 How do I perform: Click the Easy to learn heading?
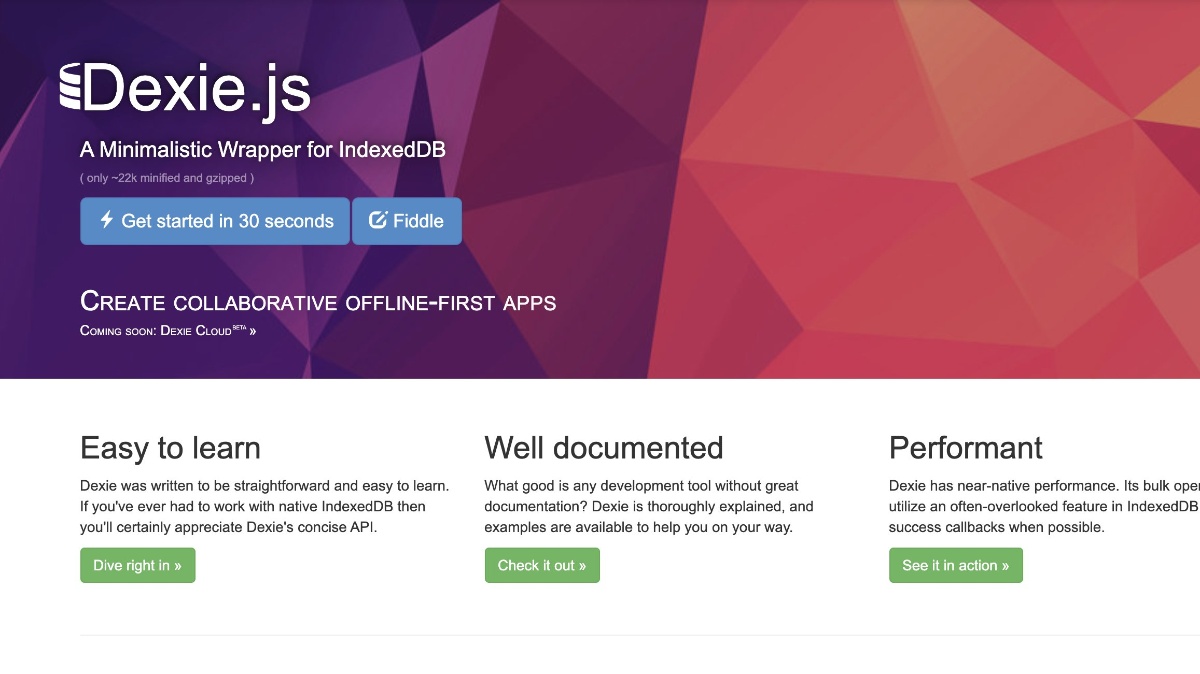coord(170,448)
